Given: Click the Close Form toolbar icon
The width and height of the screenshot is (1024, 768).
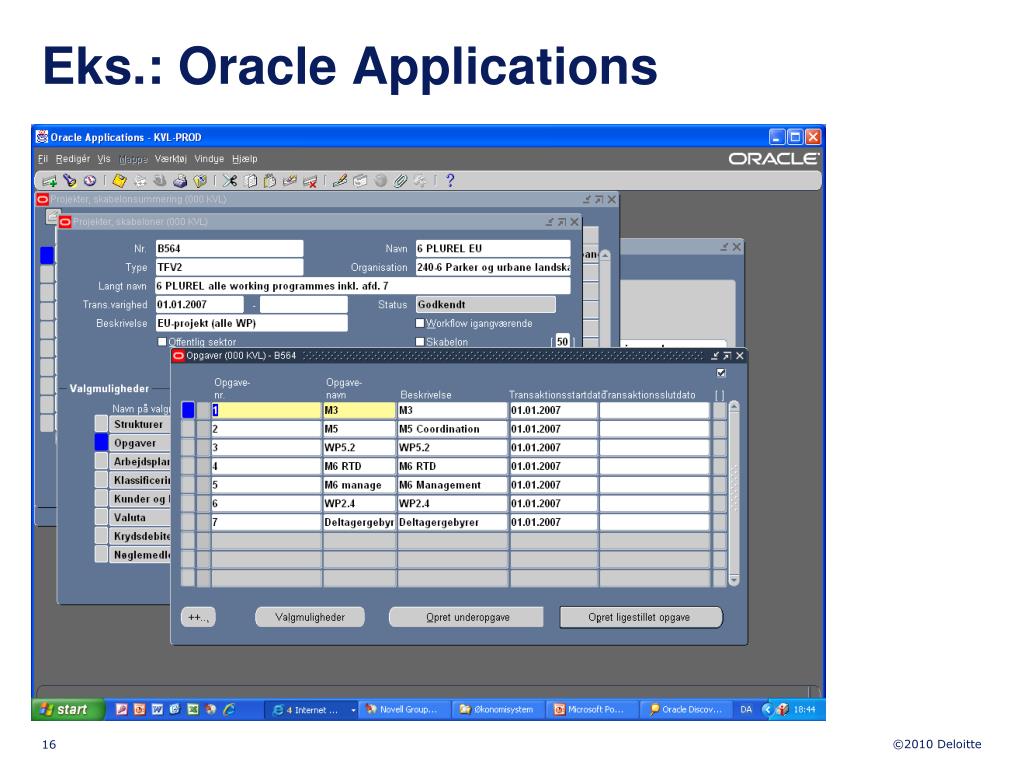Looking at the screenshot, I should (x=200, y=181).
